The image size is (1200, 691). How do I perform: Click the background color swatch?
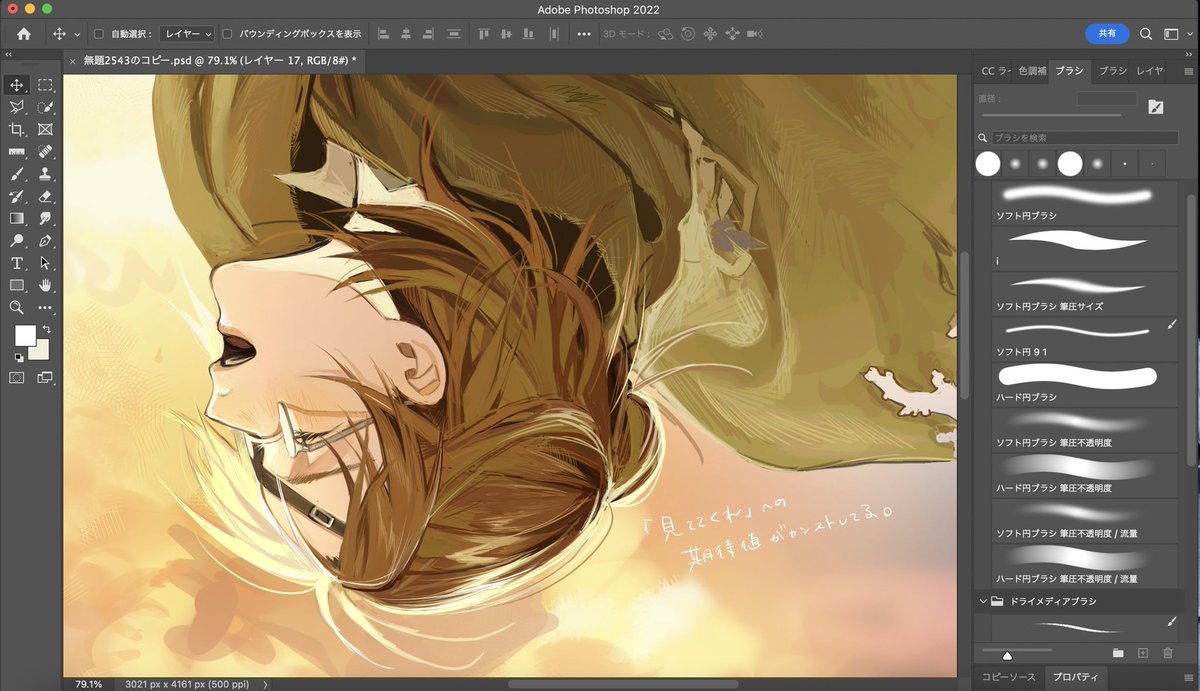42,351
